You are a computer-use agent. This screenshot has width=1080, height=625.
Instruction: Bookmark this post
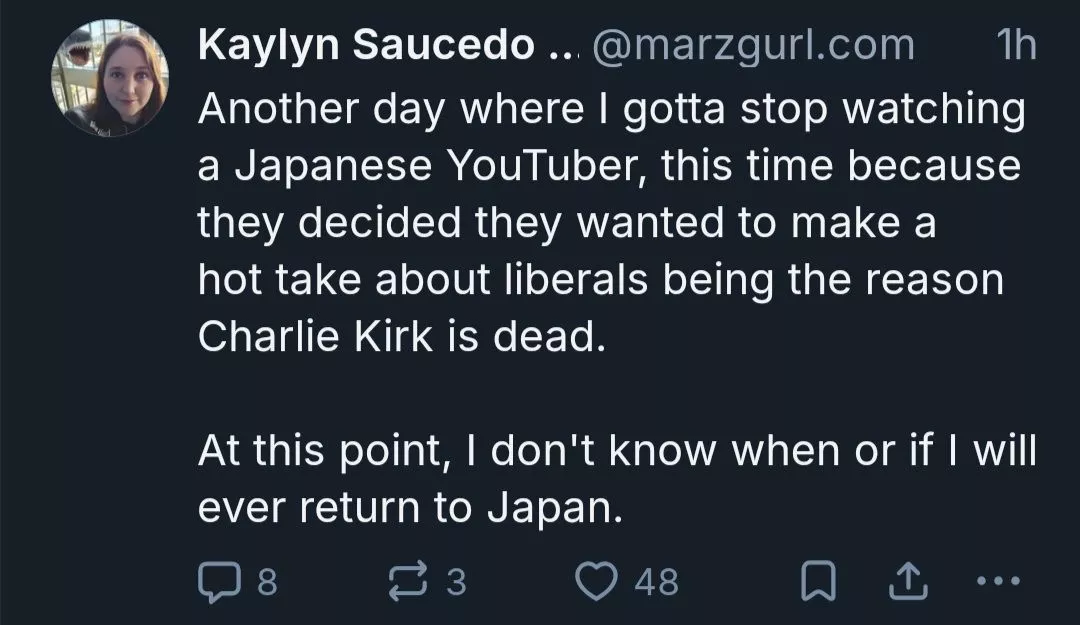(819, 582)
